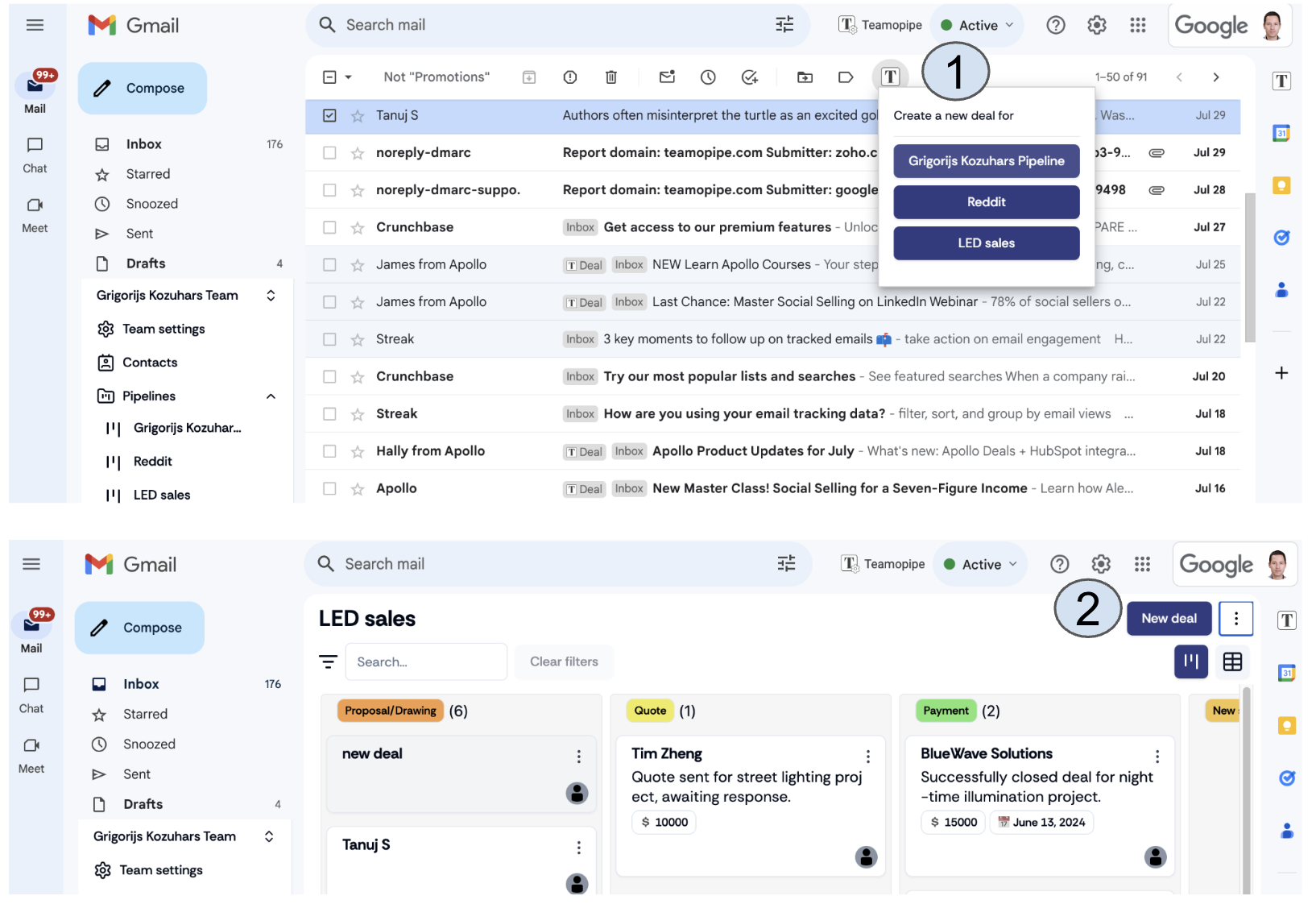Open the Active status dropdown in the LED sales view
The width and height of the screenshot is (1316, 904).
980,565
